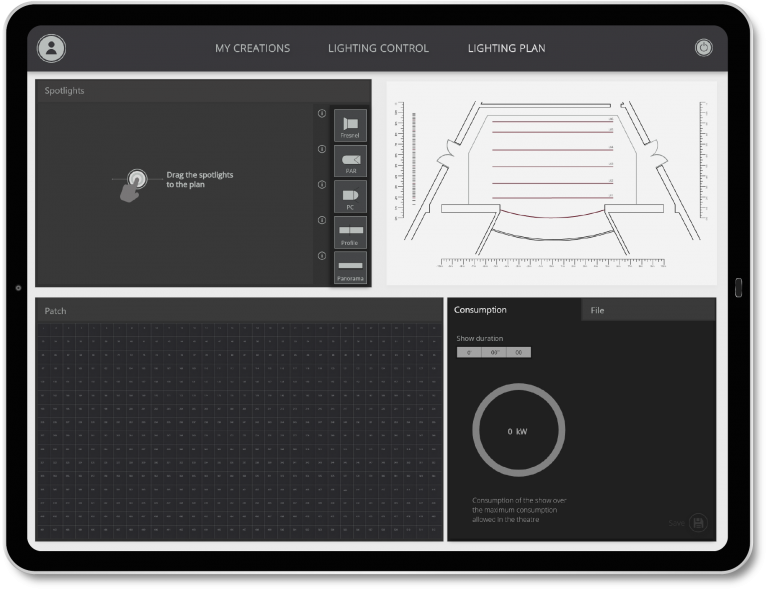Select the Panorama spotlight icon
Viewport: 768px width, 591px height.
(x=350, y=267)
